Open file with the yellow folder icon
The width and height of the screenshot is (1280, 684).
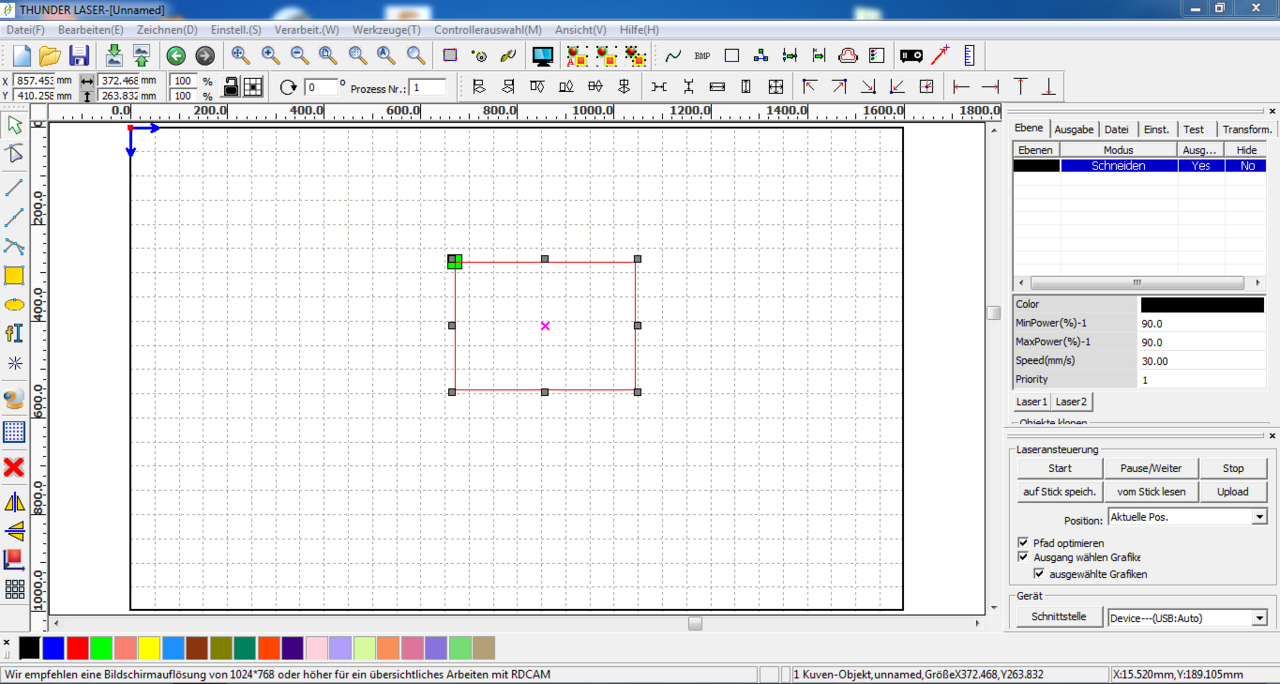point(50,56)
